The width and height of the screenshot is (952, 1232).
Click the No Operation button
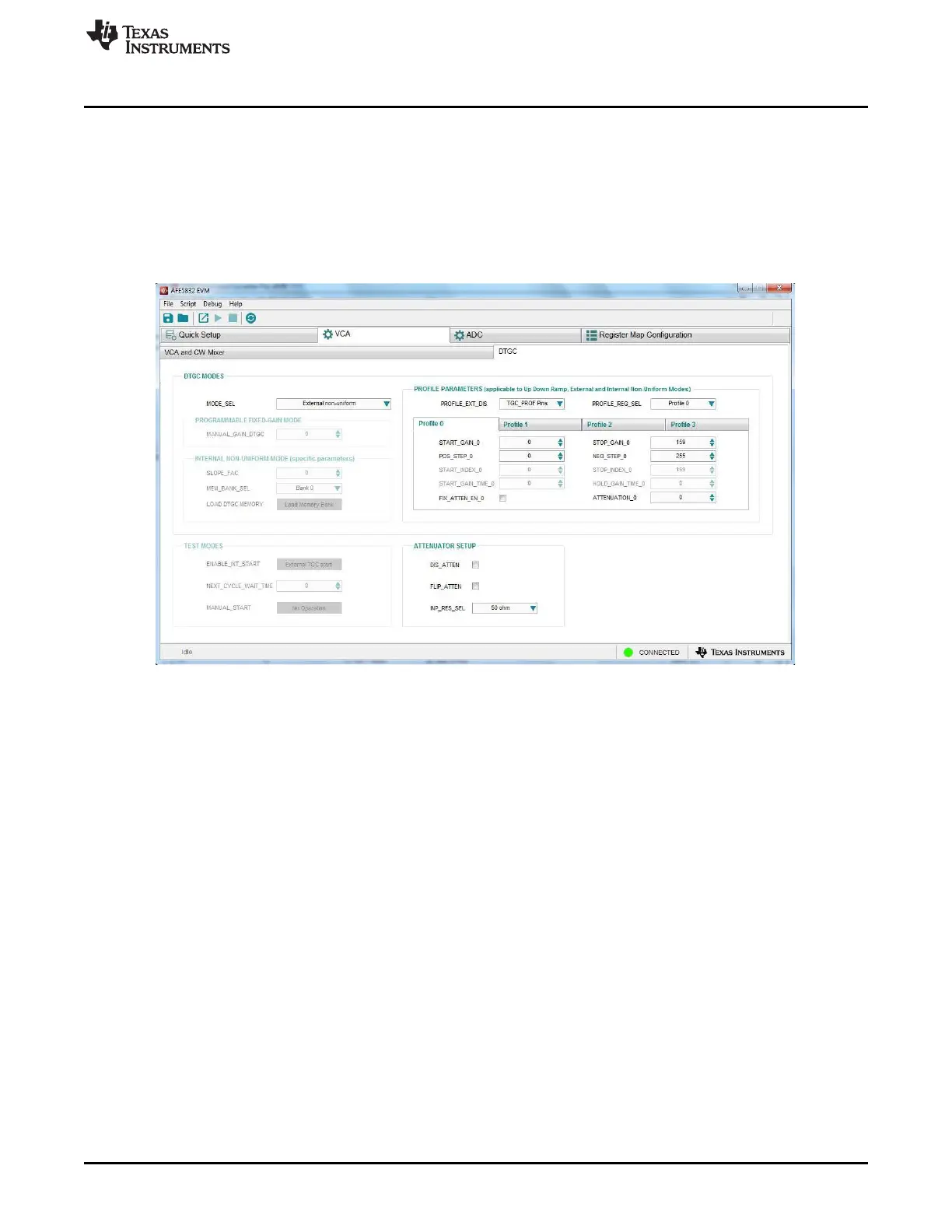pos(309,608)
